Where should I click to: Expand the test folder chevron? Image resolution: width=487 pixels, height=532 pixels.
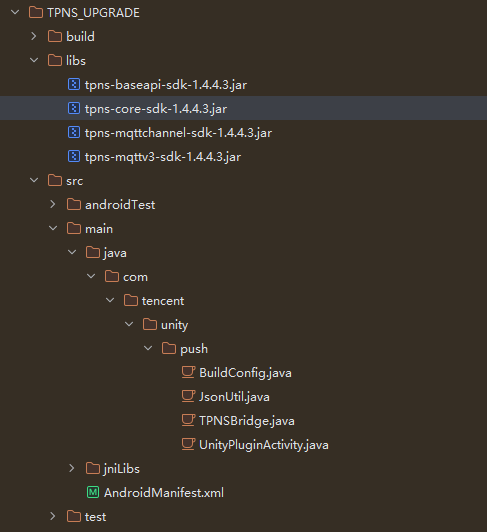53,516
